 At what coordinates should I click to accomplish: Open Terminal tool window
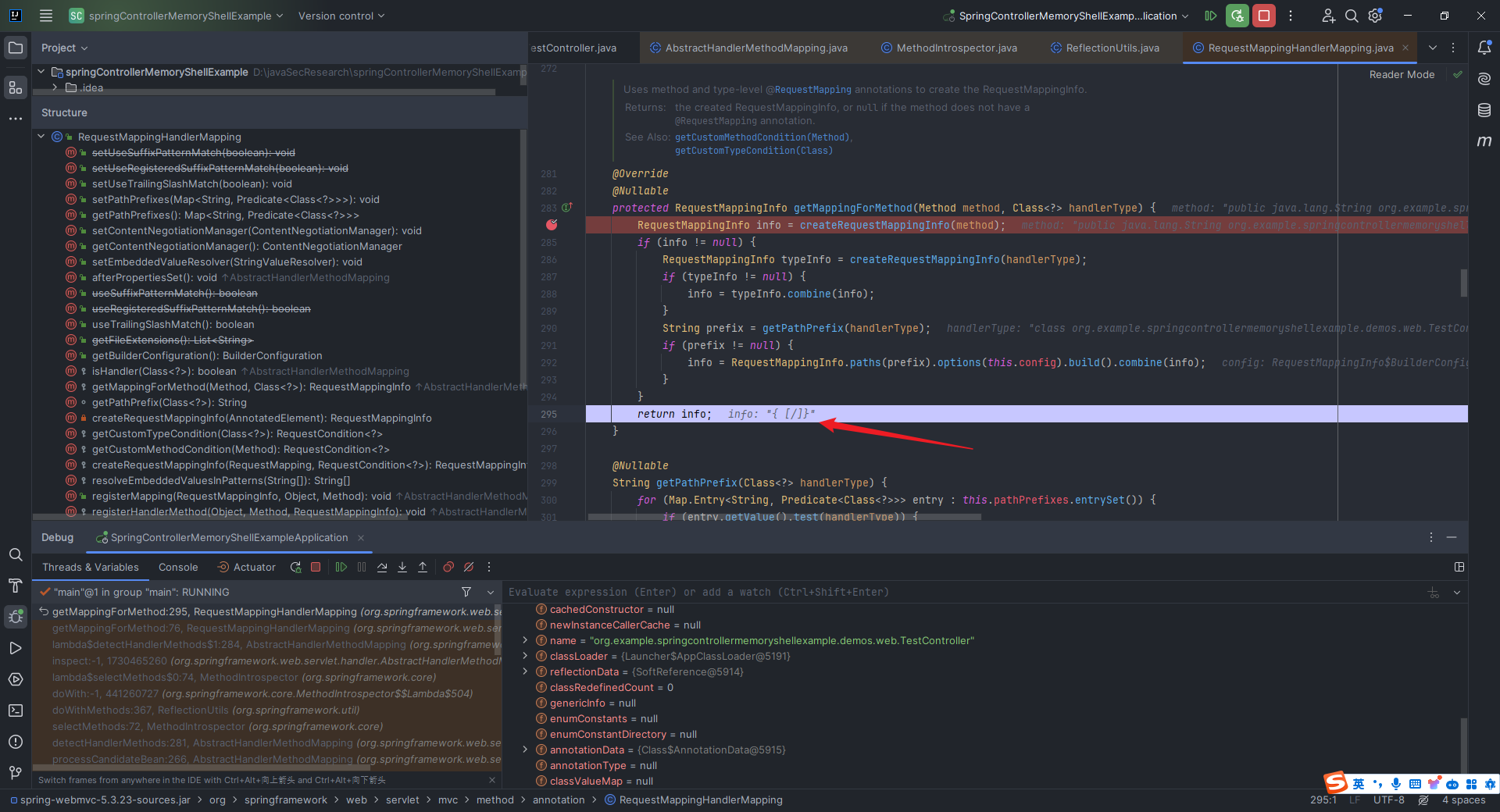point(16,710)
